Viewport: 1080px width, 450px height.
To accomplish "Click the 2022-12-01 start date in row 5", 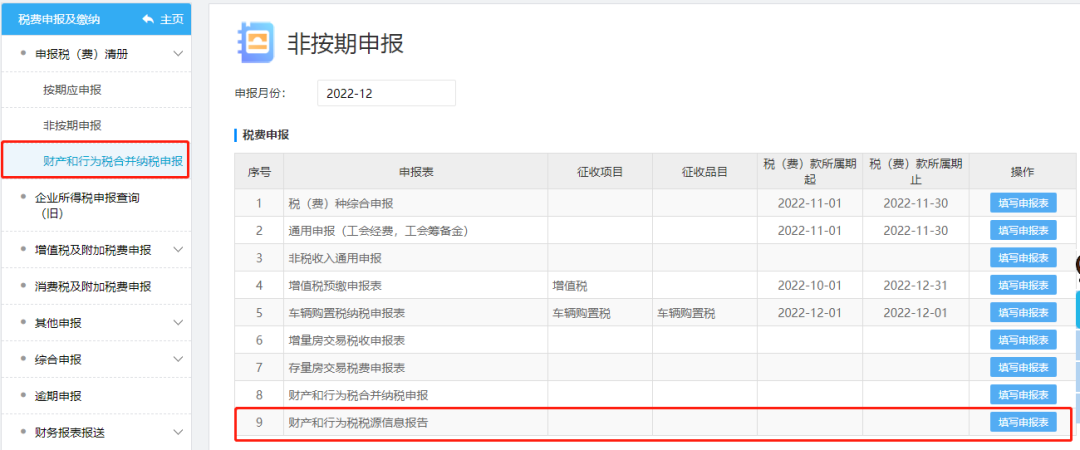I will coord(810,313).
